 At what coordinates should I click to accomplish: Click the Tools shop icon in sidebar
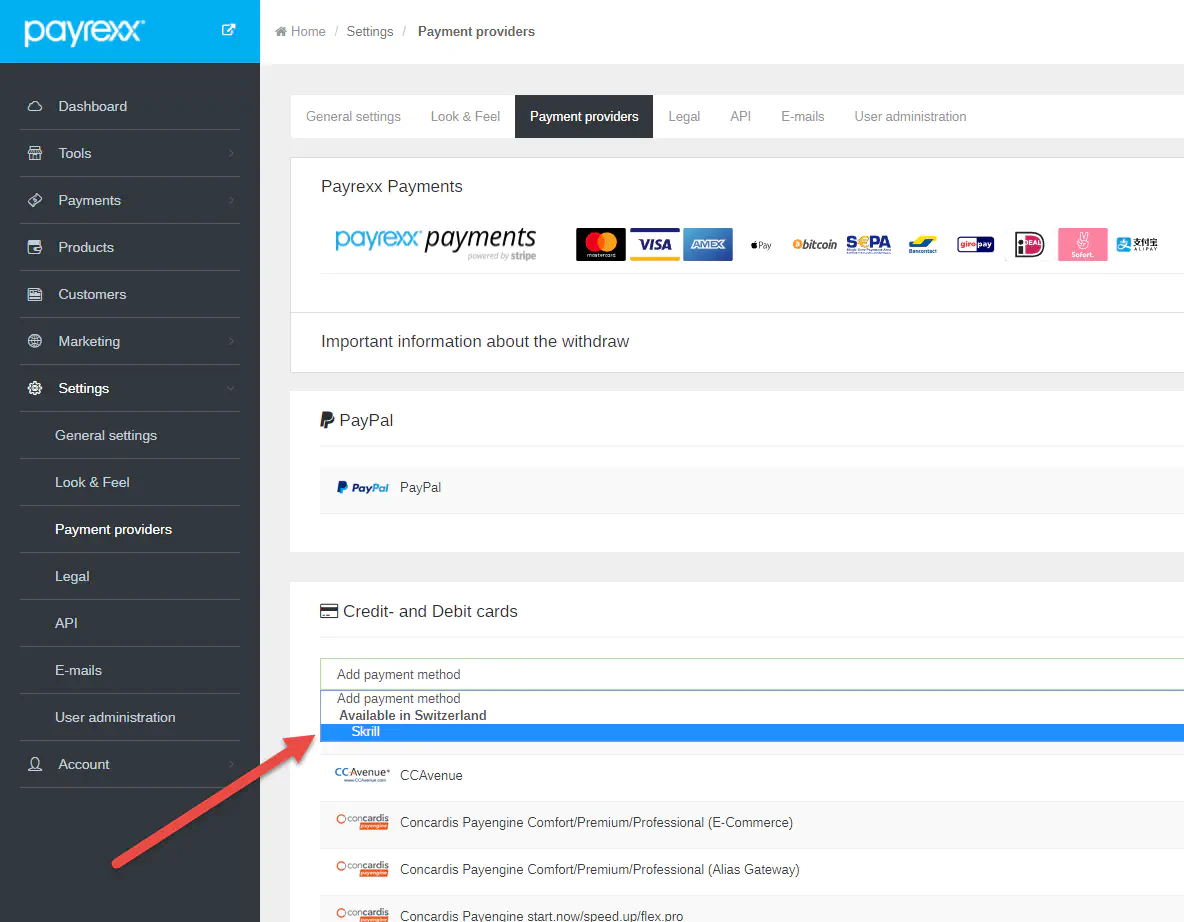[35, 153]
